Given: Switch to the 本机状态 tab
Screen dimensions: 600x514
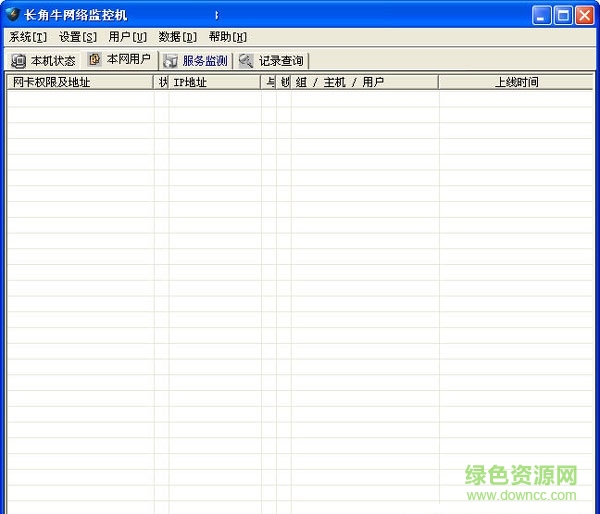Looking at the screenshot, I should [x=43, y=60].
